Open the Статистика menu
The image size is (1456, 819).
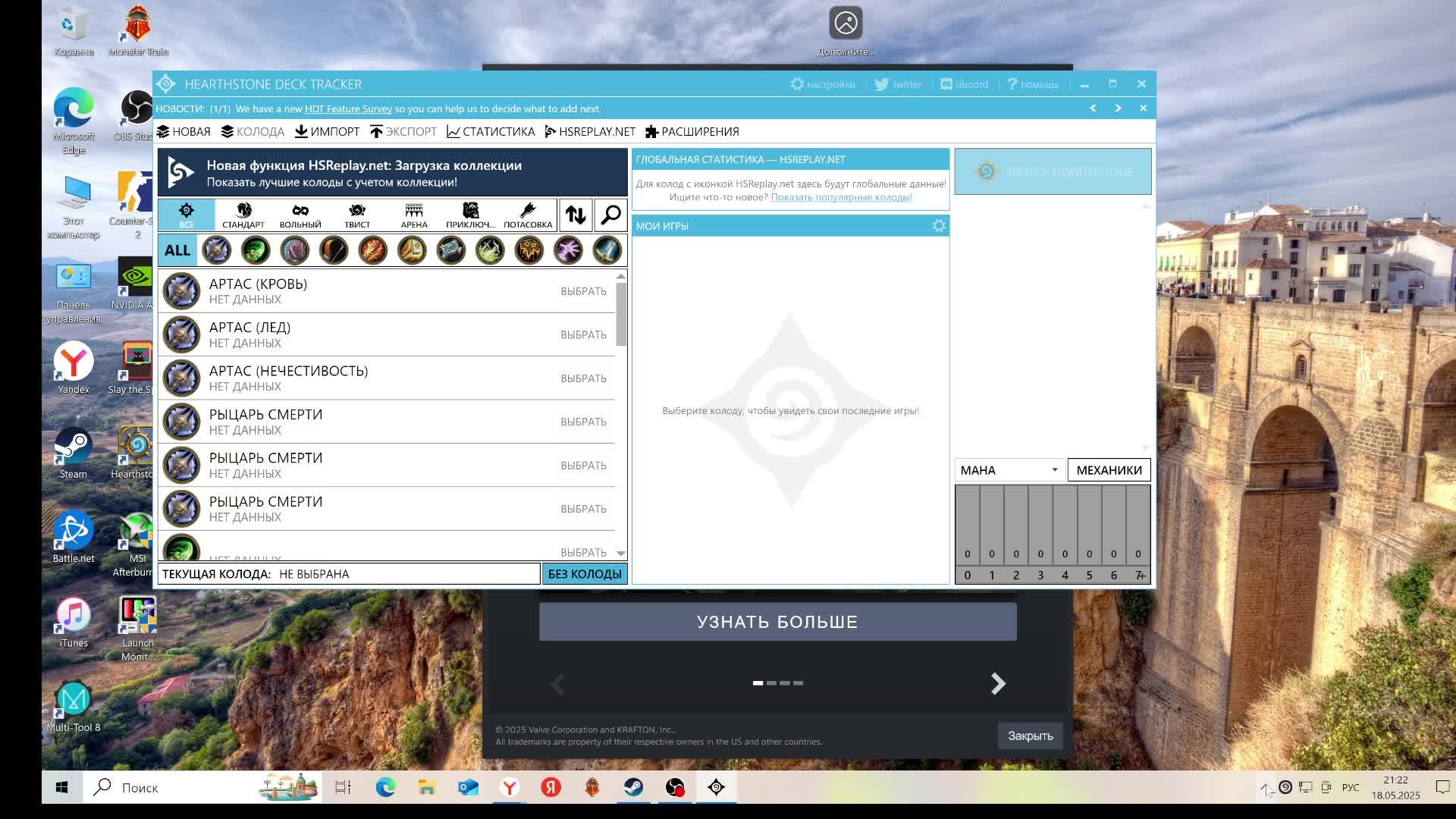(x=491, y=132)
